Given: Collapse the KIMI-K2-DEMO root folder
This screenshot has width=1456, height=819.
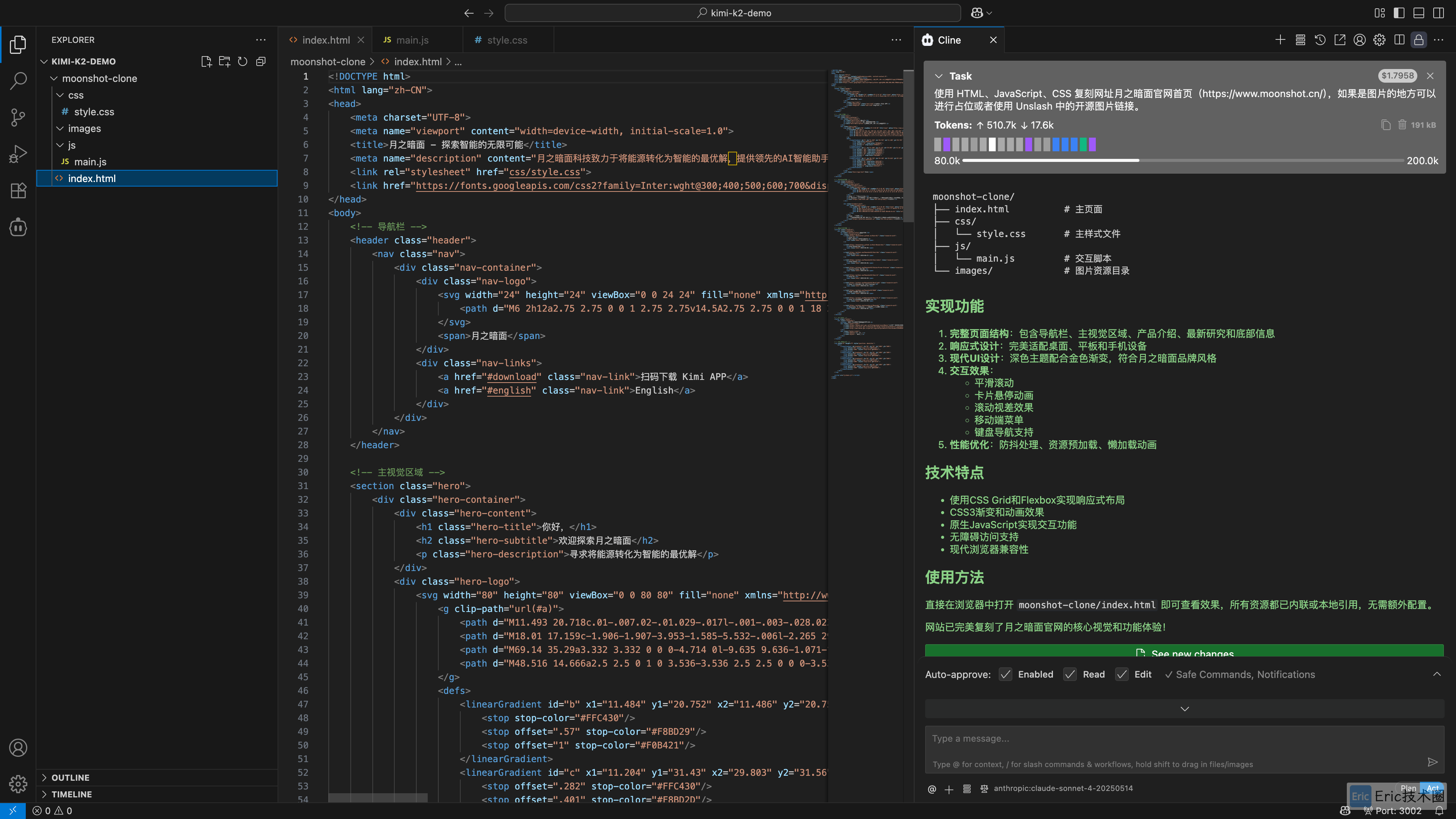Looking at the screenshot, I should pyautogui.click(x=44, y=61).
